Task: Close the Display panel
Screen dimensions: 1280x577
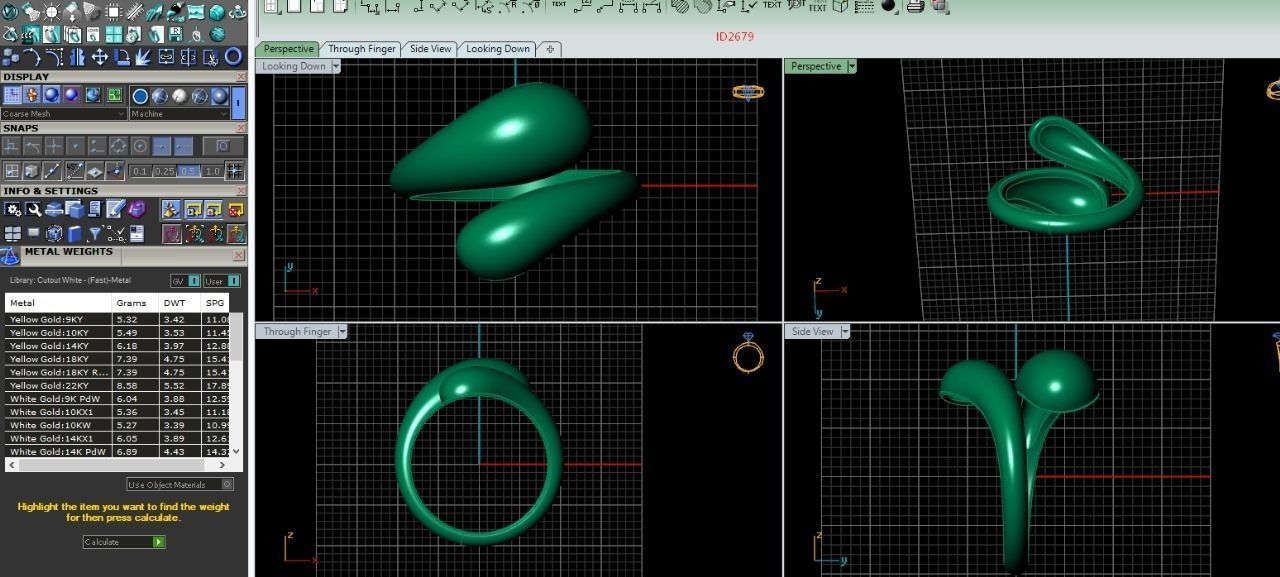Action: click(241, 77)
